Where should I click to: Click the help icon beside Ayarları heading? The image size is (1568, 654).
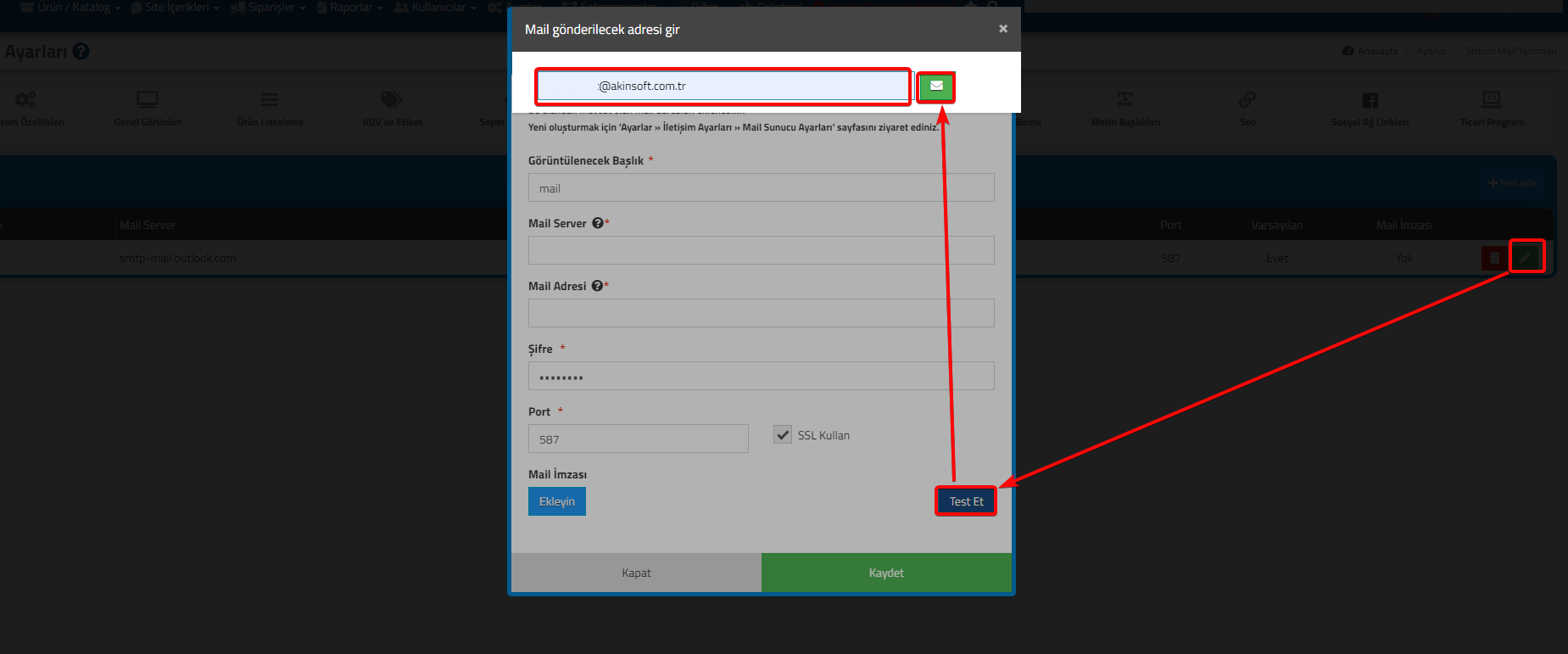pos(81,51)
